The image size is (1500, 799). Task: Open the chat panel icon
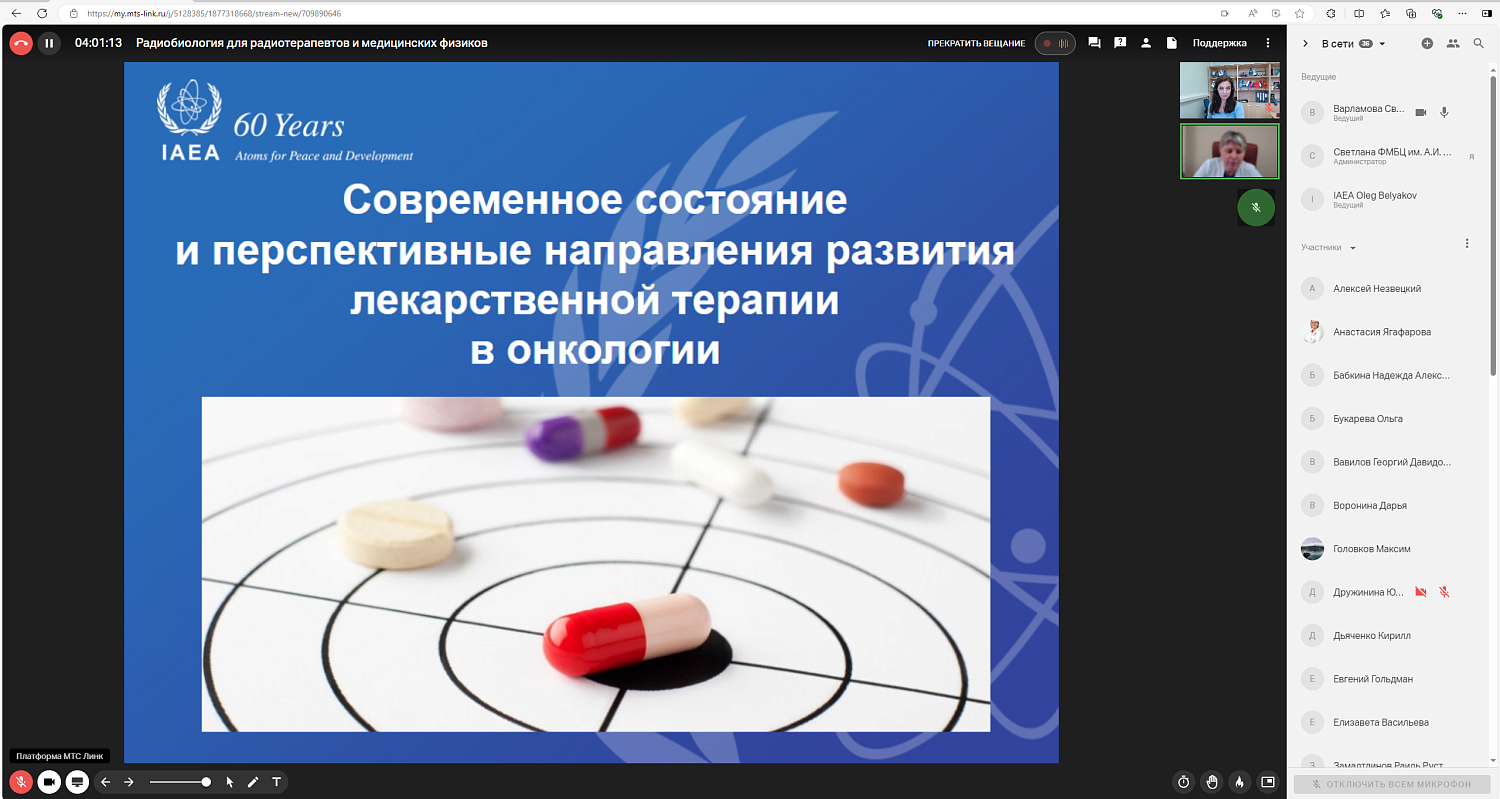tap(1094, 43)
